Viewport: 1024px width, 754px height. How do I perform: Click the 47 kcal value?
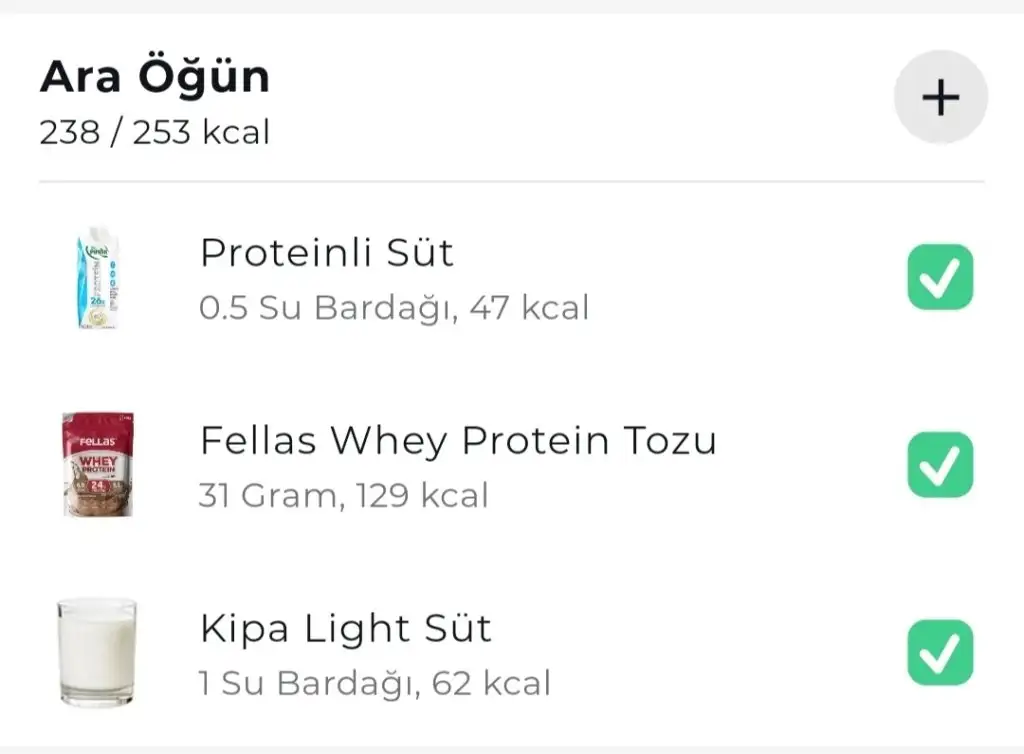(529, 308)
